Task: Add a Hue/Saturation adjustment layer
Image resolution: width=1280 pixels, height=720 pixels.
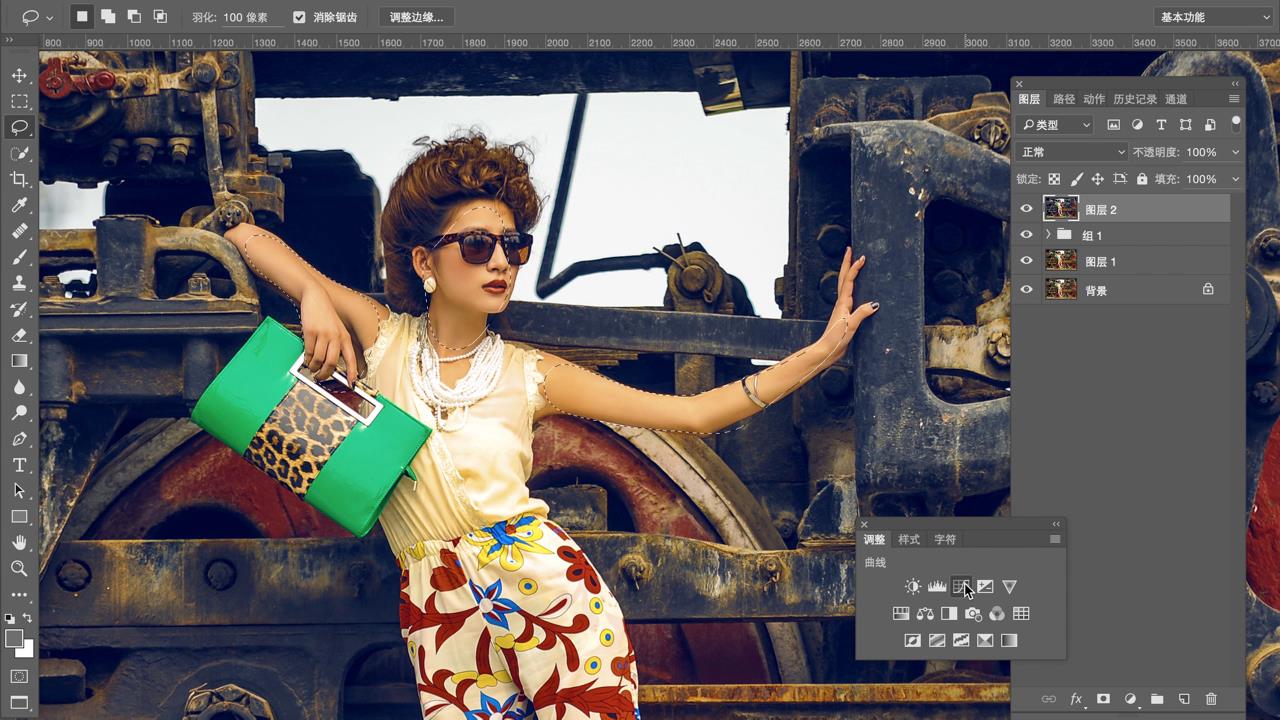Action: [x=901, y=614]
